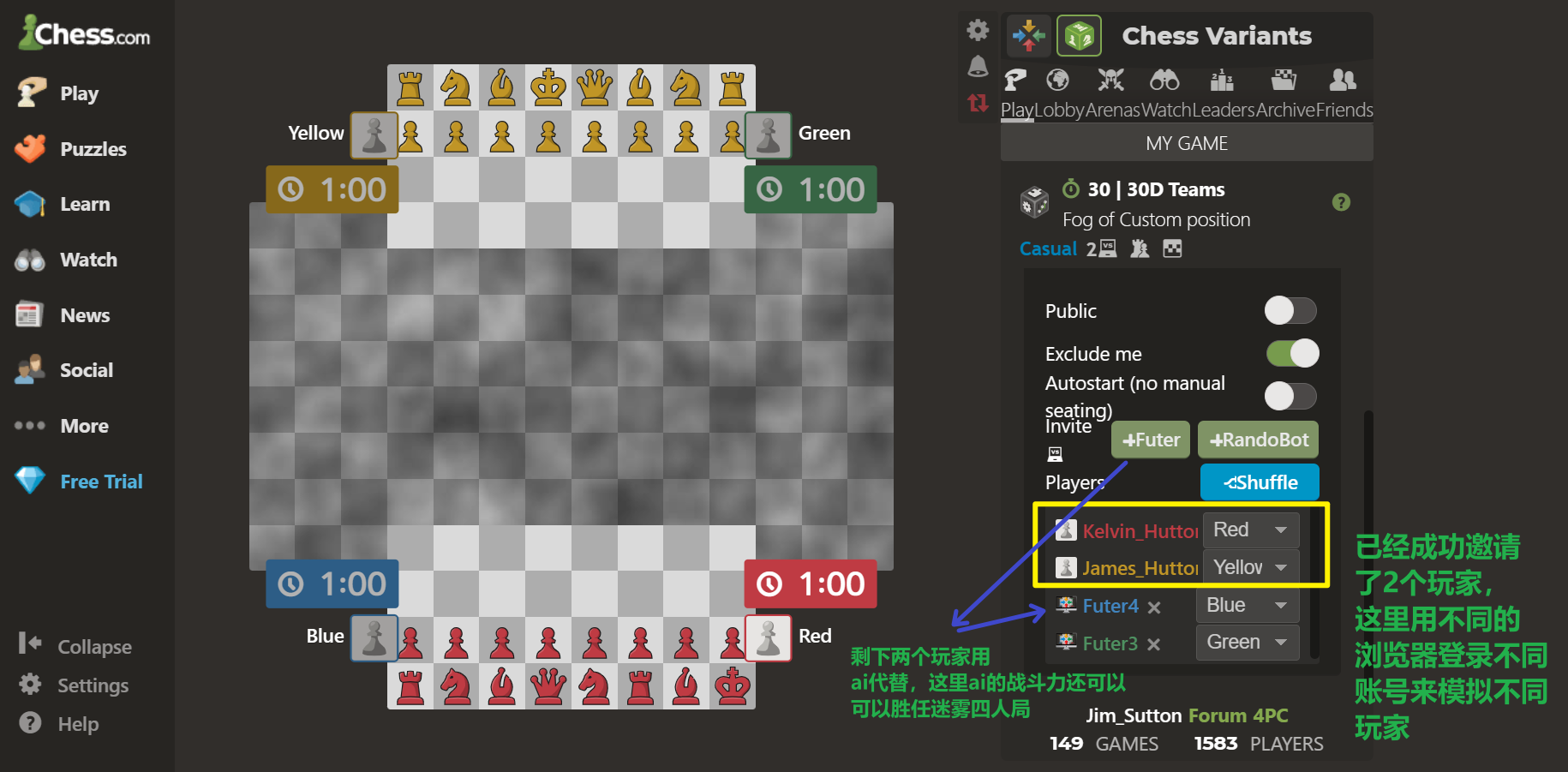Open the Leaders podium icon
Viewport: 1568px width, 772px height.
pos(1222,81)
